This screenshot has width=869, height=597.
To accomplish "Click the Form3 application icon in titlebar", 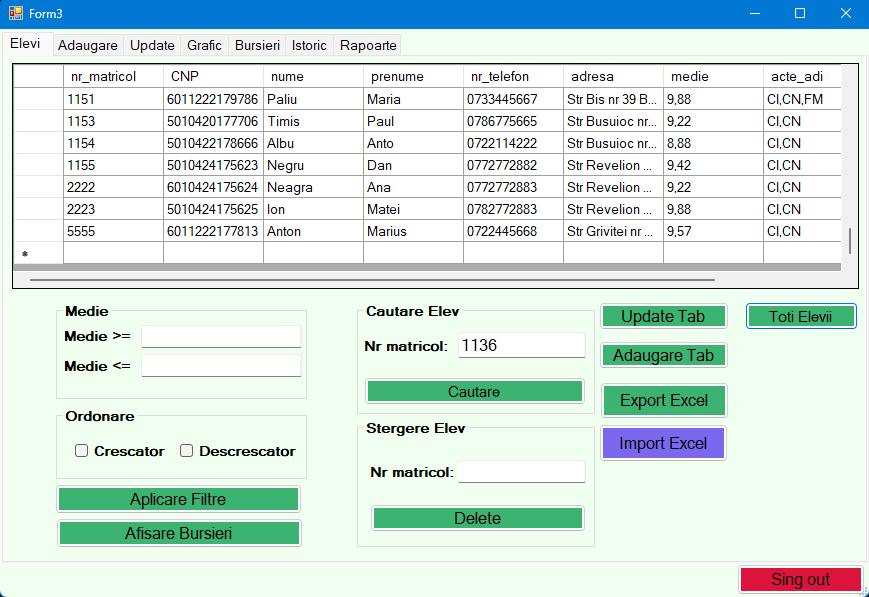I will tap(14, 13).
